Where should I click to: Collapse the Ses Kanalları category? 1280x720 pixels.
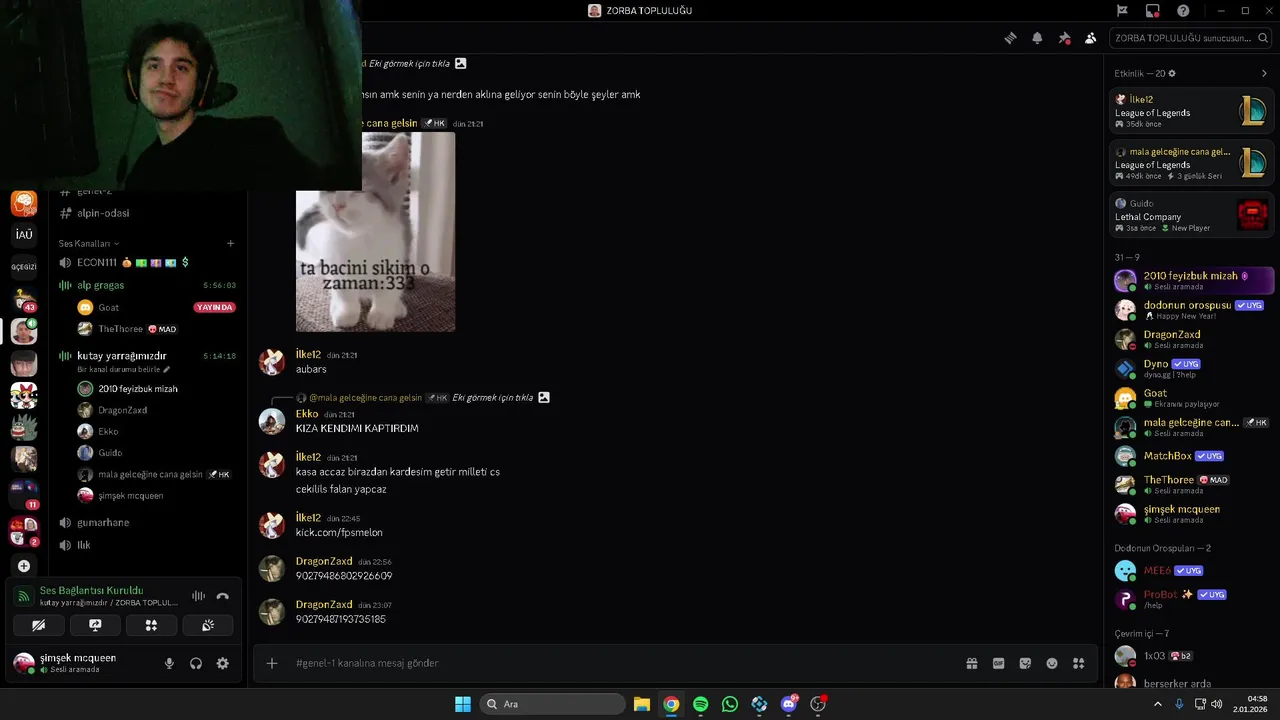(x=88, y=243)
